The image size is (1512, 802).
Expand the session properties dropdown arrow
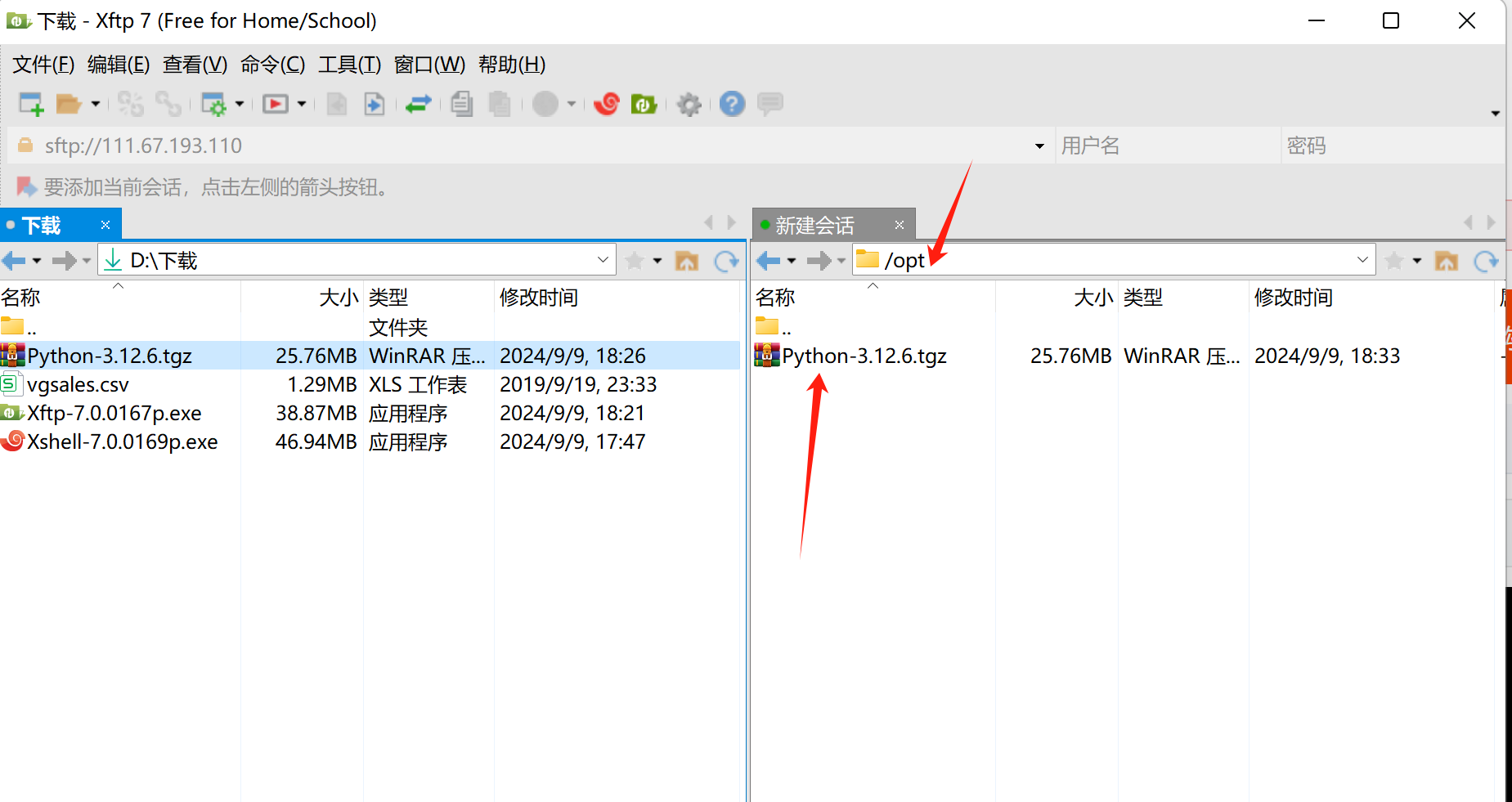point(240,104)
